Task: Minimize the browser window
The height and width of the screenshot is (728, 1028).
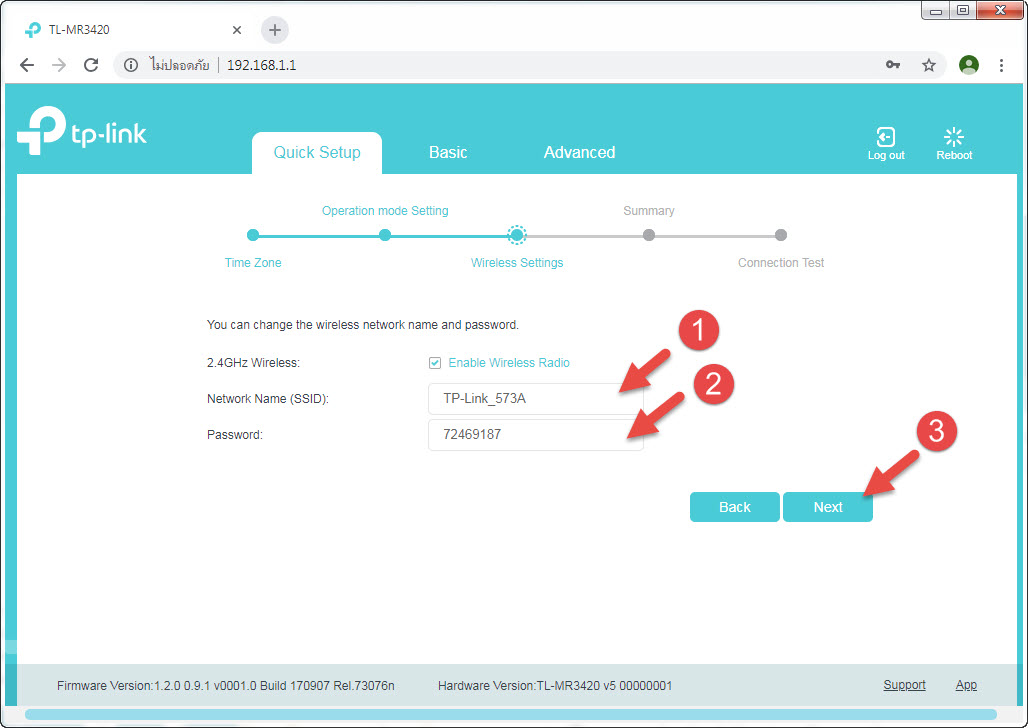Action: [x=936, y=10]
